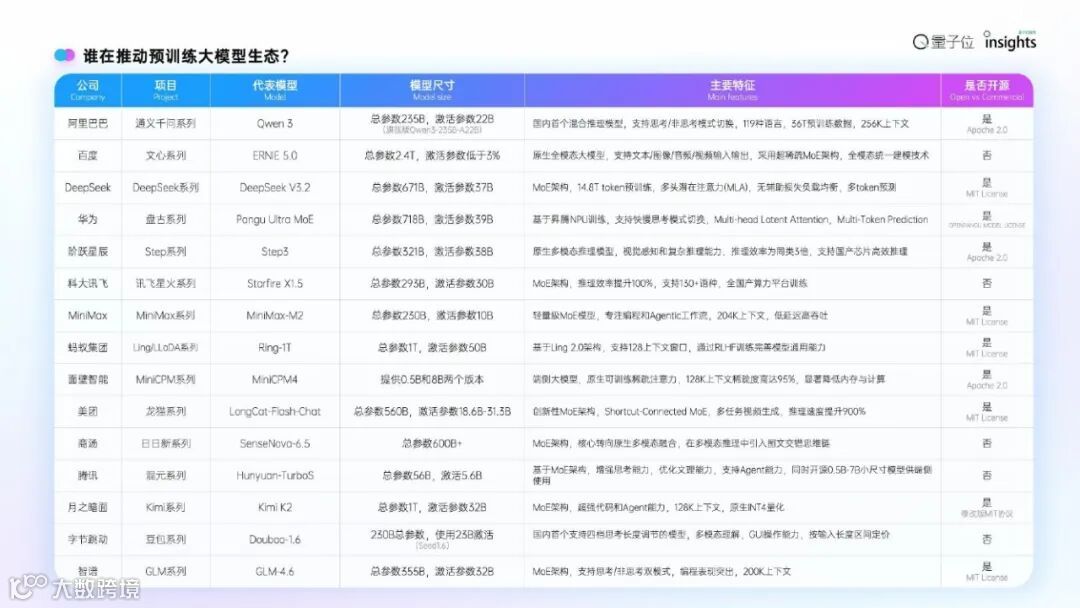Viewport: 1080px width, 608px height.
Task: Click size cell 总参数230B,激活参数10B
Action: pos(432,315)
